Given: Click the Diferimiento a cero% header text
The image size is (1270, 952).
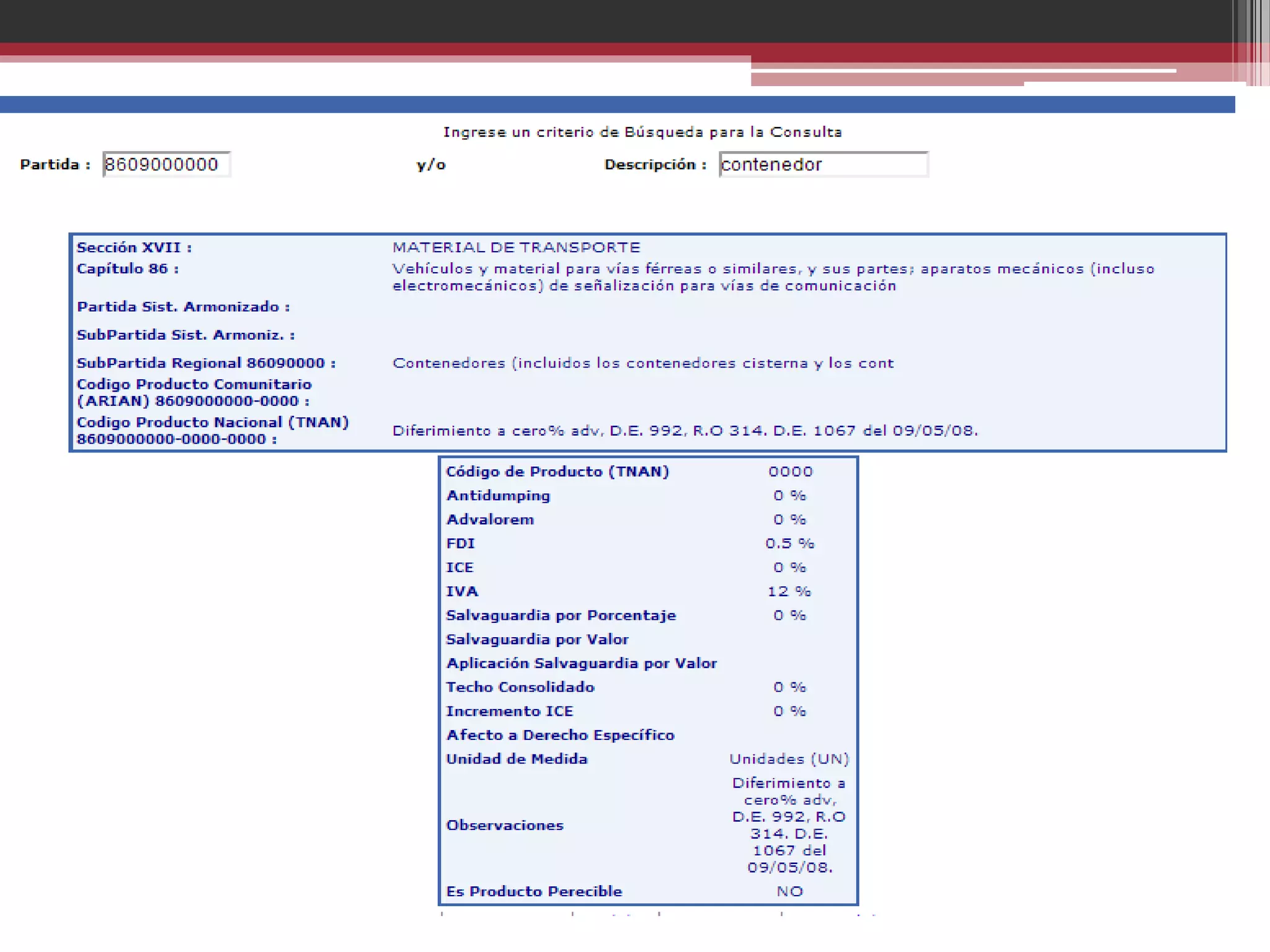Looking at the screenshot, I should click(x=685, y=430).
